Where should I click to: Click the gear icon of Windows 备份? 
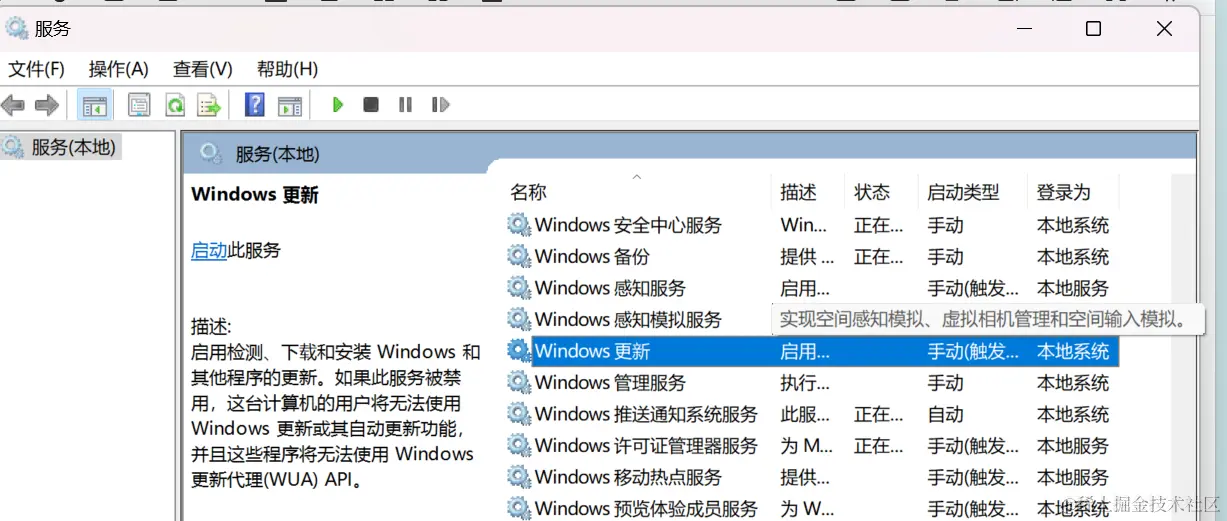point(519,256)
